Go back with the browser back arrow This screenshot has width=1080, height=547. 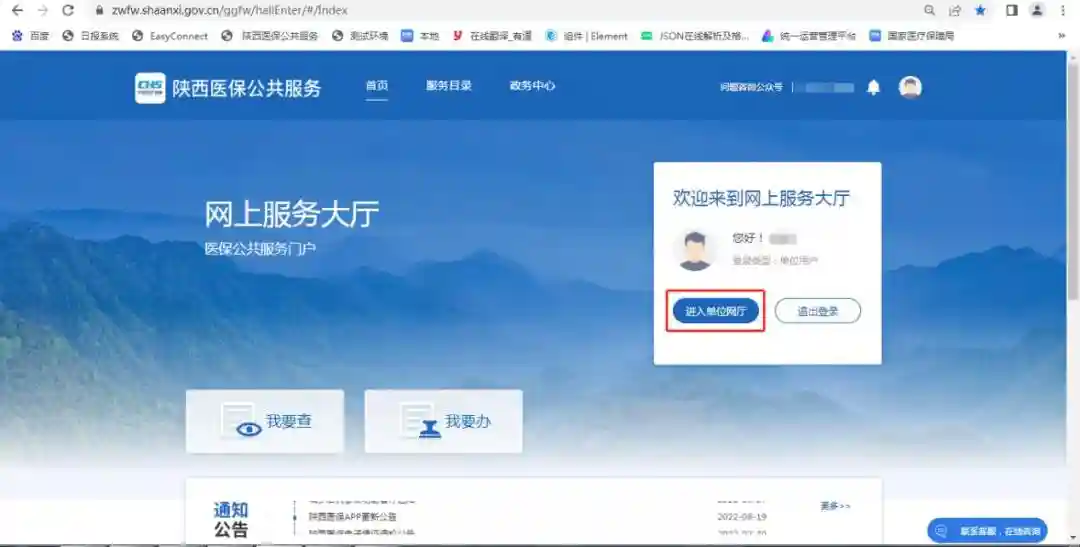point(17,10)
